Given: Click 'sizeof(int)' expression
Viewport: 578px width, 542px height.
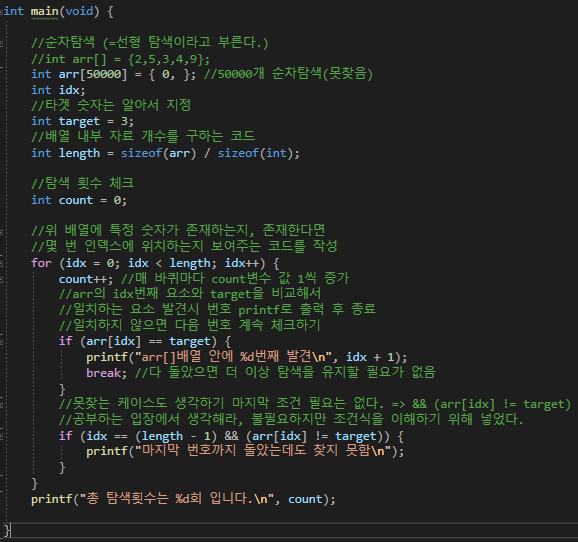Looking at the screenshot, I should point(255,153).
